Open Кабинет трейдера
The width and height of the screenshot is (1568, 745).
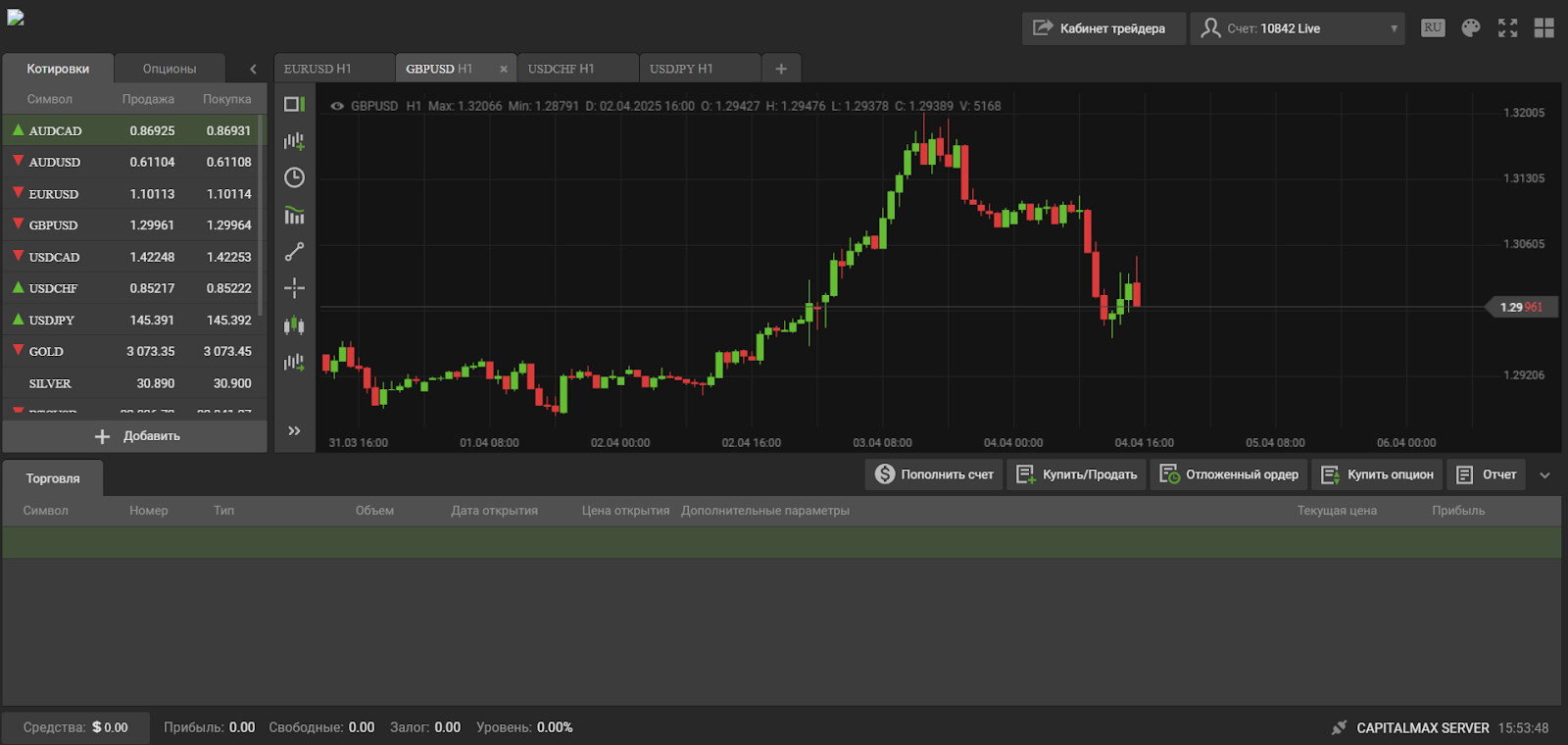1103,28
